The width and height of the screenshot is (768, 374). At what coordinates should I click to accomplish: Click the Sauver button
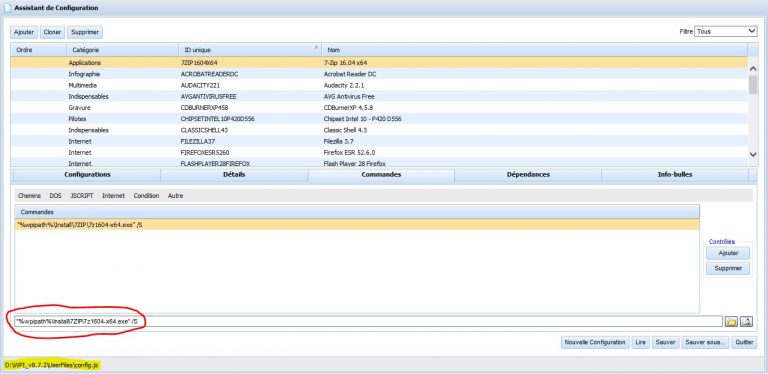665,343
